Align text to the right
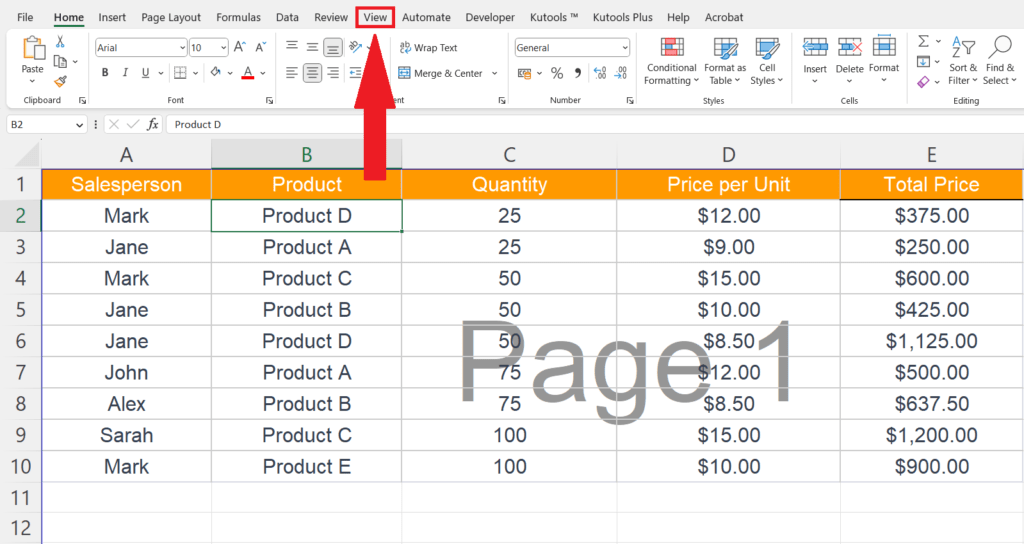Screen dimensions: 1024x544 (333, 73)
